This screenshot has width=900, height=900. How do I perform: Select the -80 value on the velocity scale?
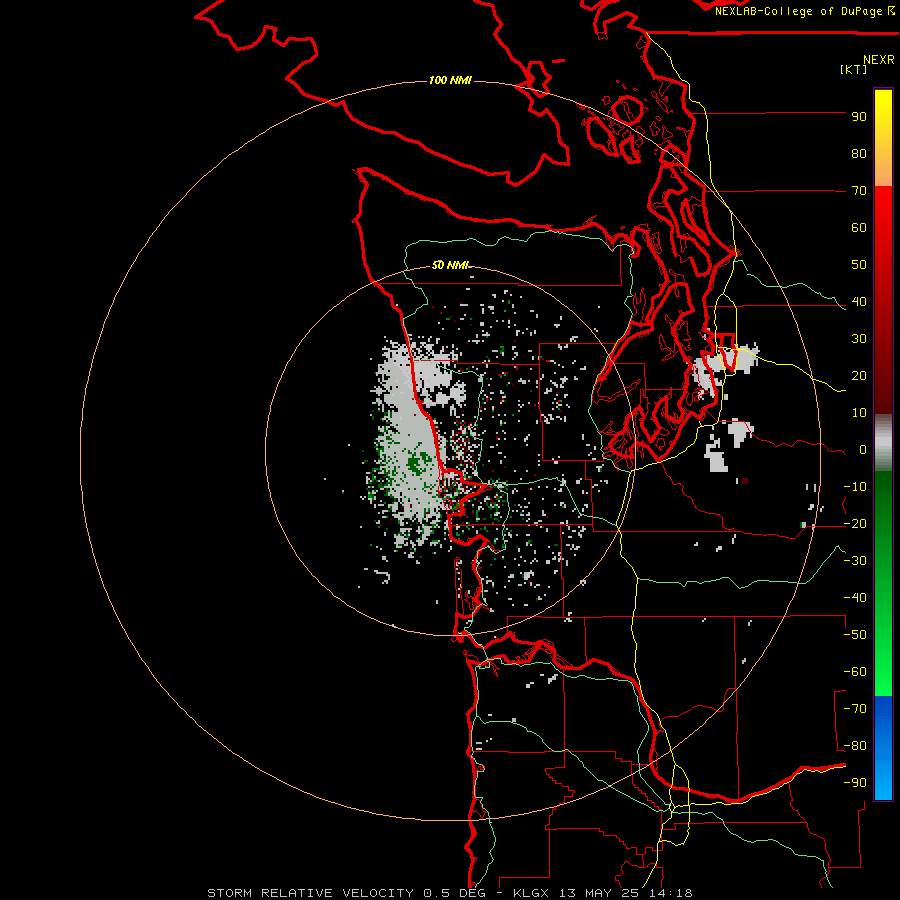[x=855, y=746]
